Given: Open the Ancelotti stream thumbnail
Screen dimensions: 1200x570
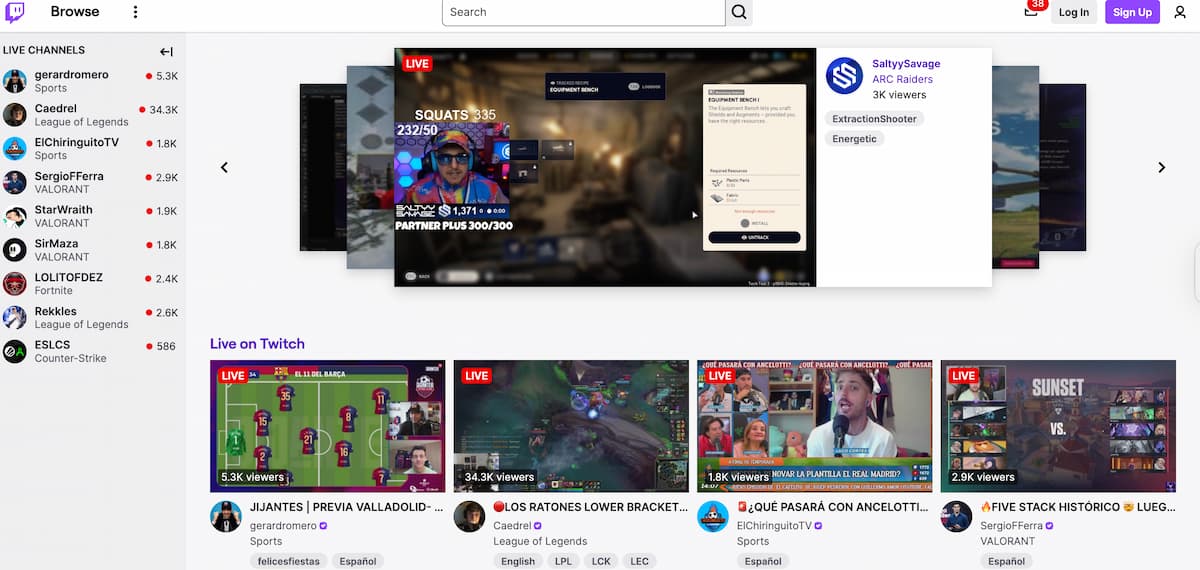Looking at the screenshot, I should (814, 426).
